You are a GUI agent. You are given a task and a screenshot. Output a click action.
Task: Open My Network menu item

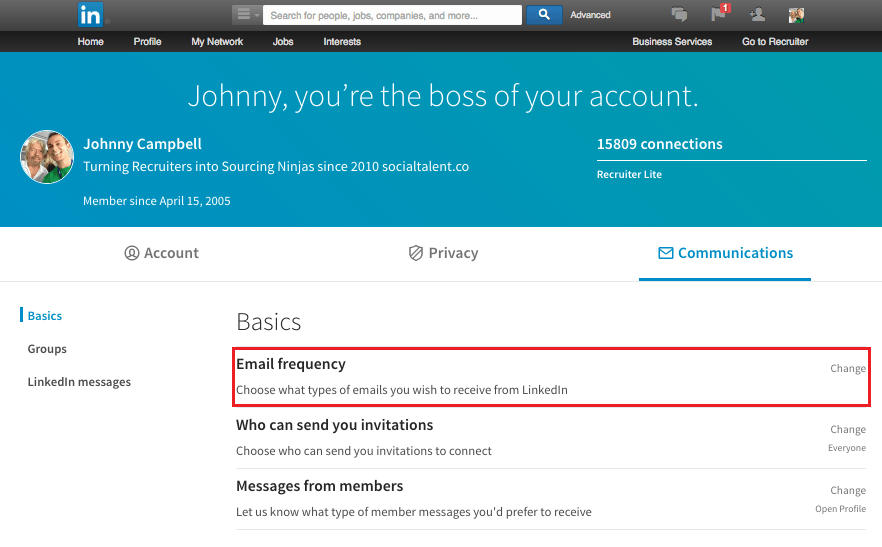(217, 42)
